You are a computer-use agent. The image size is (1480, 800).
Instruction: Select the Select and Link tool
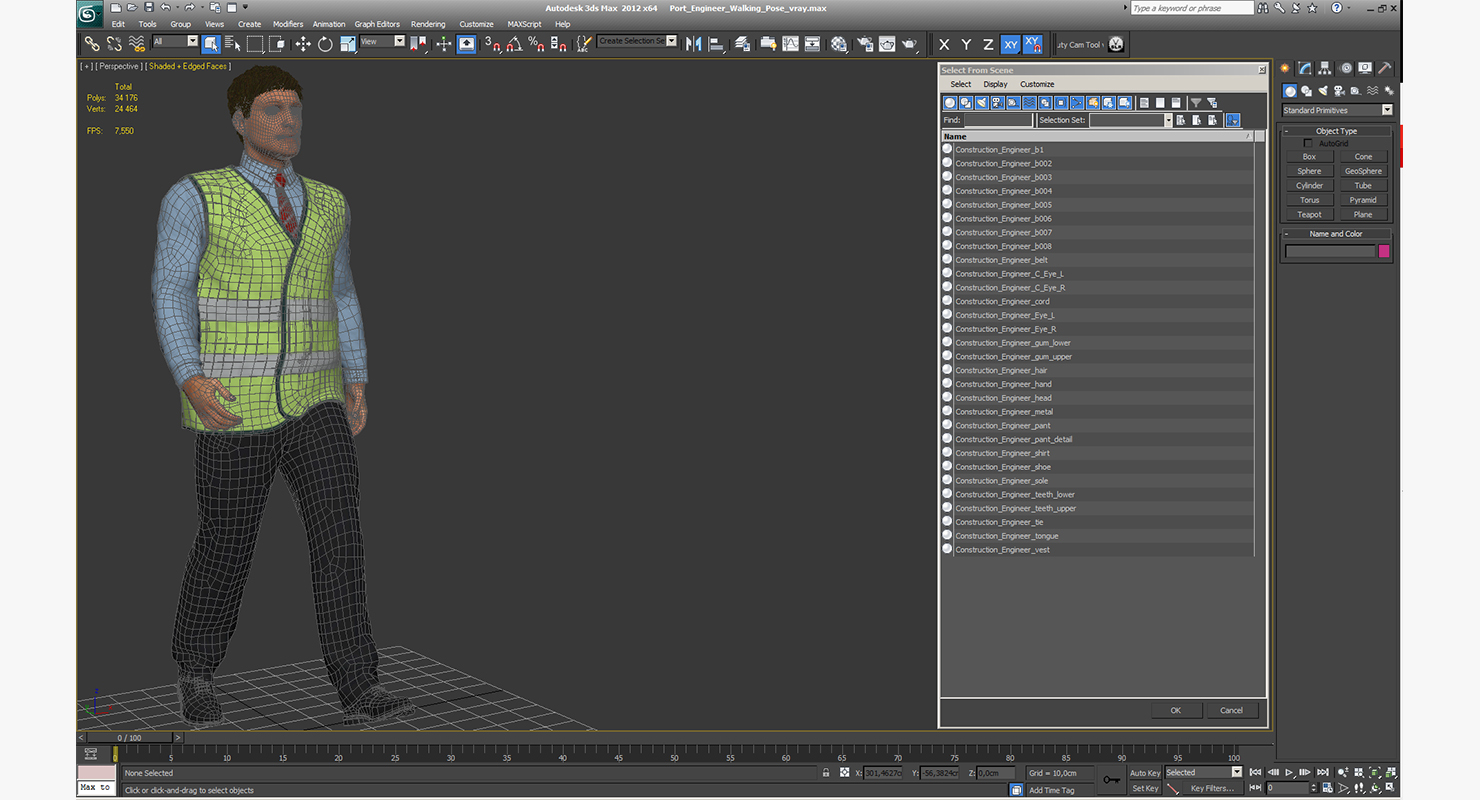(x=92, y=44)
